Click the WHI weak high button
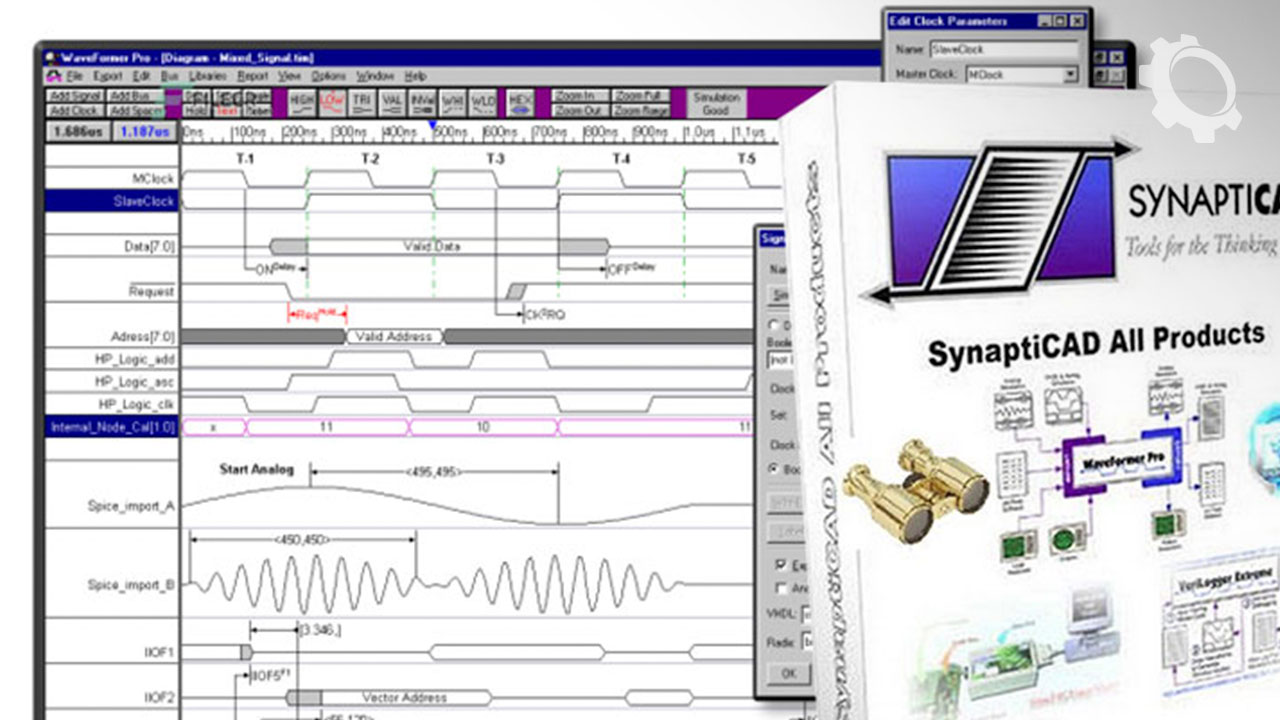Screen dimensions: 1280x720 [x=453, y=102]
